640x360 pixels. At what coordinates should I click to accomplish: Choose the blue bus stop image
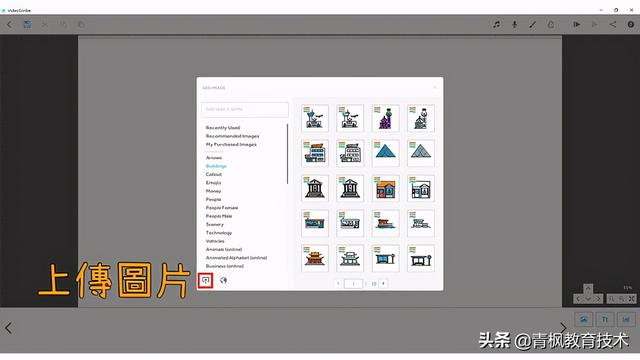pos(385,258)
